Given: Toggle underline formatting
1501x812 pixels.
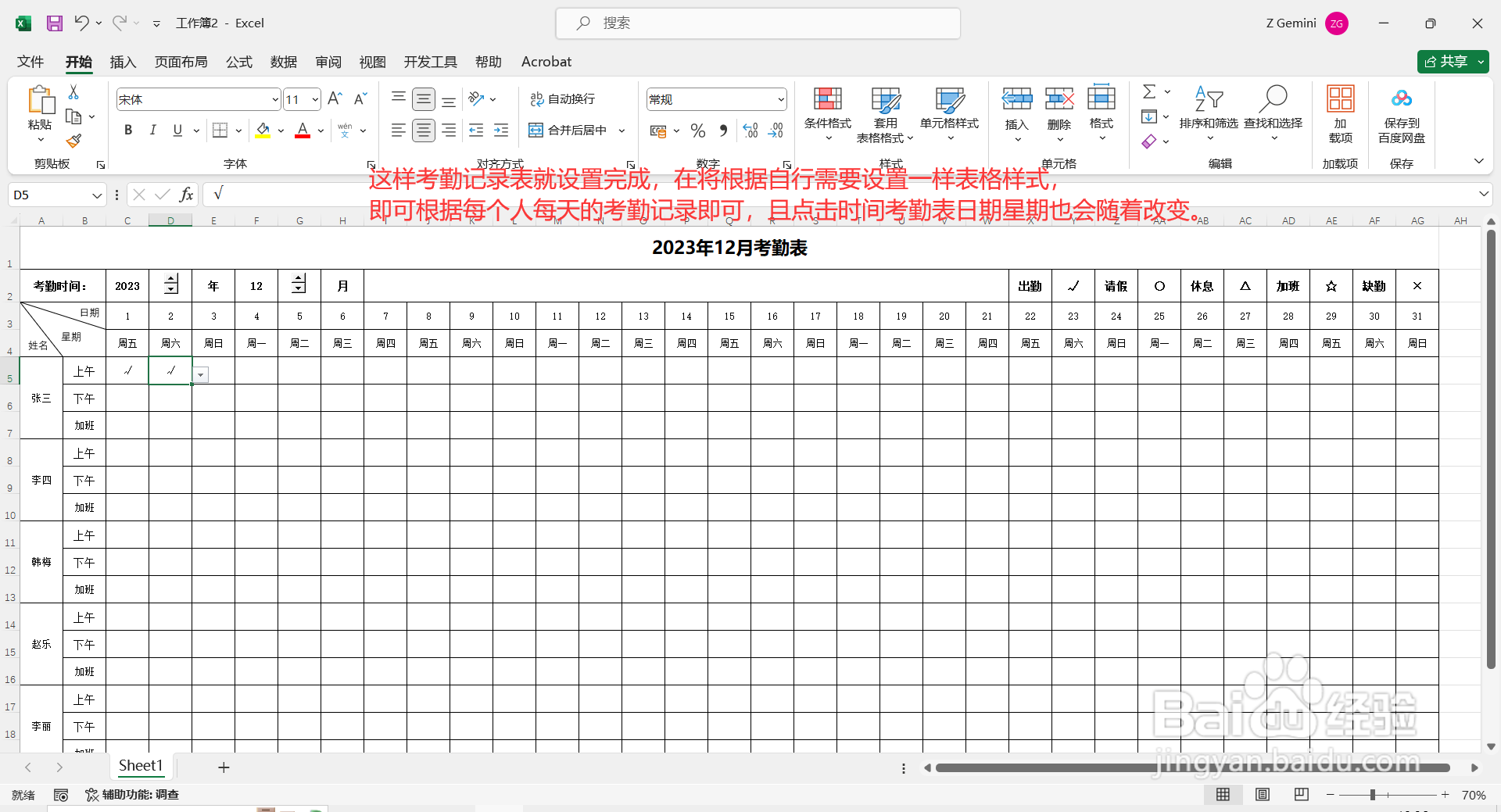Looking at the screenshot, I should (177, 130).
